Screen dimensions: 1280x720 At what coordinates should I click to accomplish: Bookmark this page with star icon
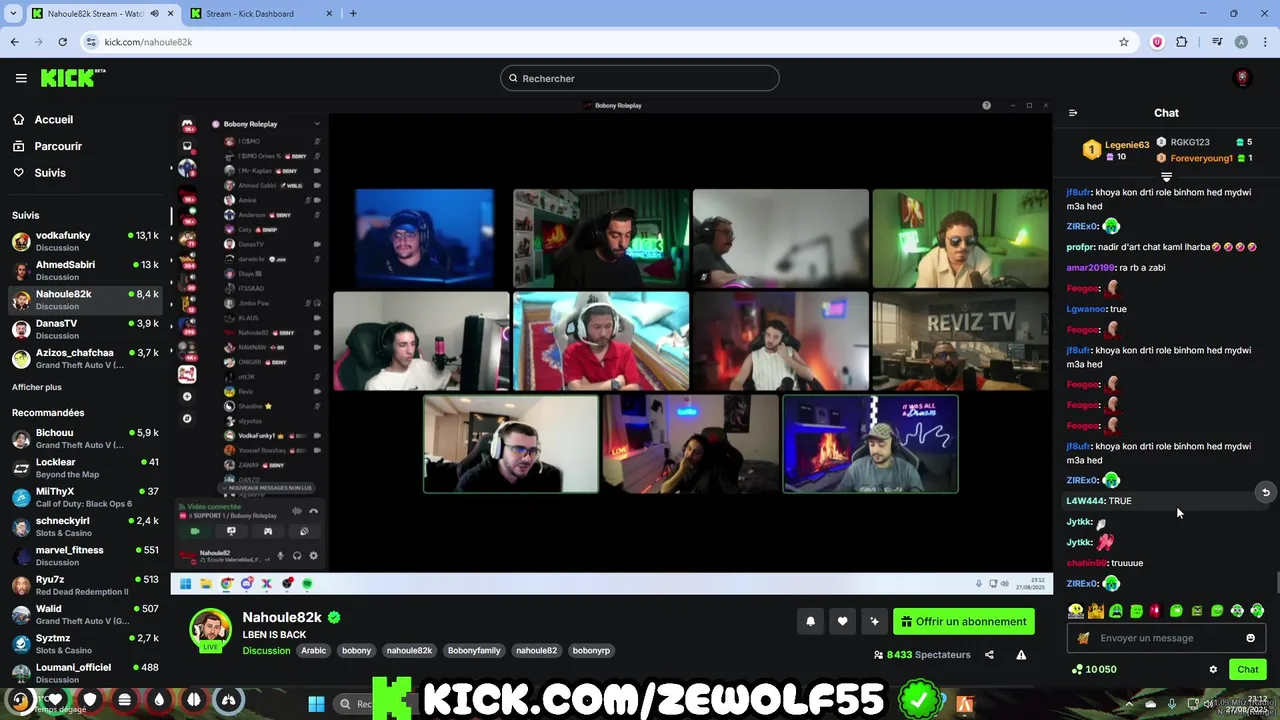(x=1124, y=42)
